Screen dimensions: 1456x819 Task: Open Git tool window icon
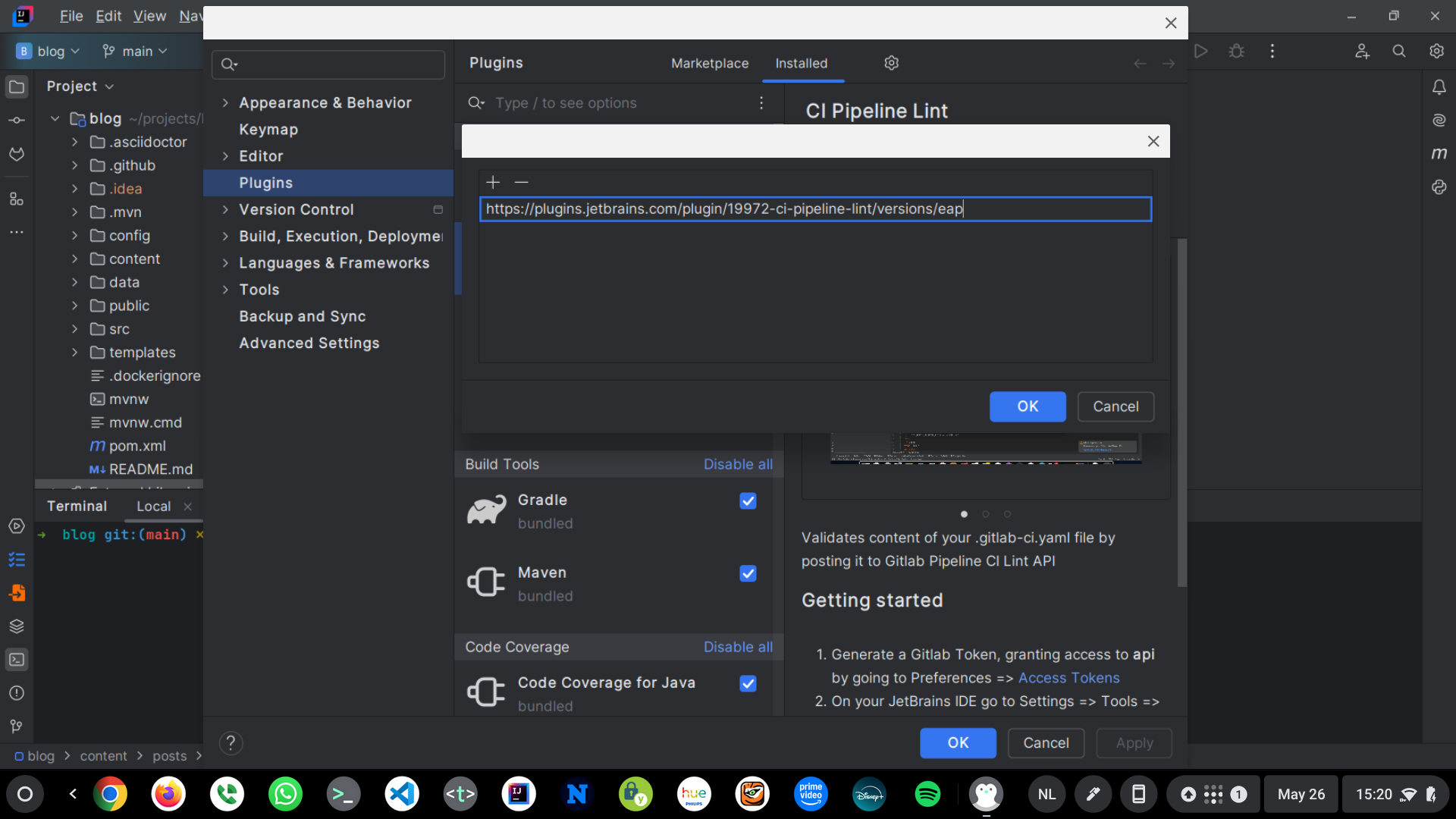click(17, 726)
